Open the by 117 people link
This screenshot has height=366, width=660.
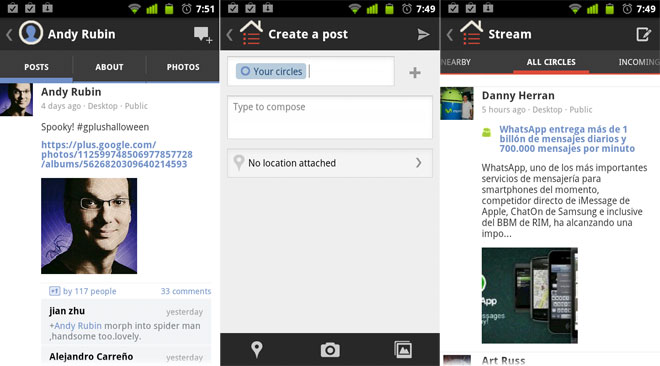(90, 291)
